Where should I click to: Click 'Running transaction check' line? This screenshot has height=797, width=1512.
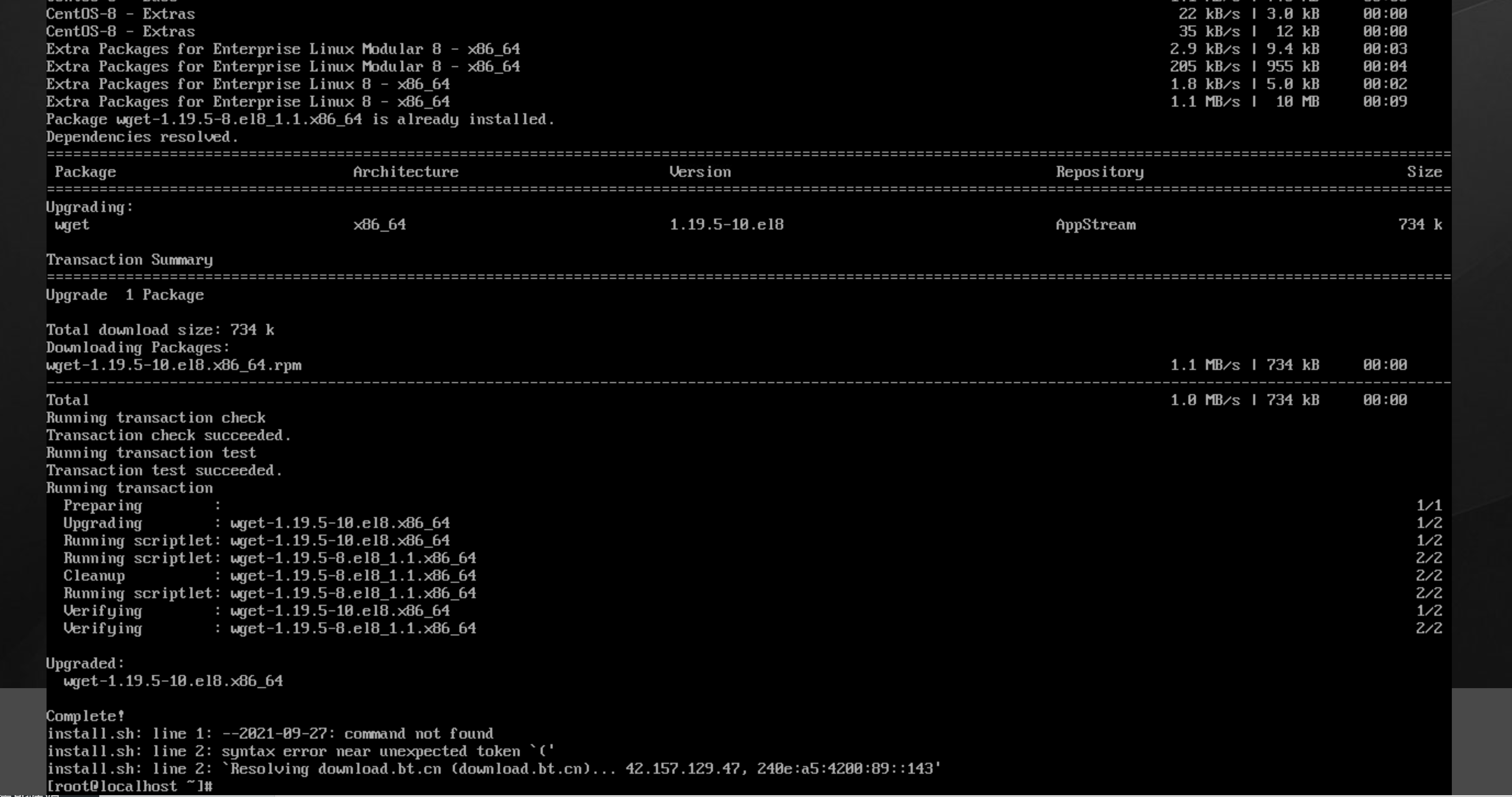(x=156, y=417)
